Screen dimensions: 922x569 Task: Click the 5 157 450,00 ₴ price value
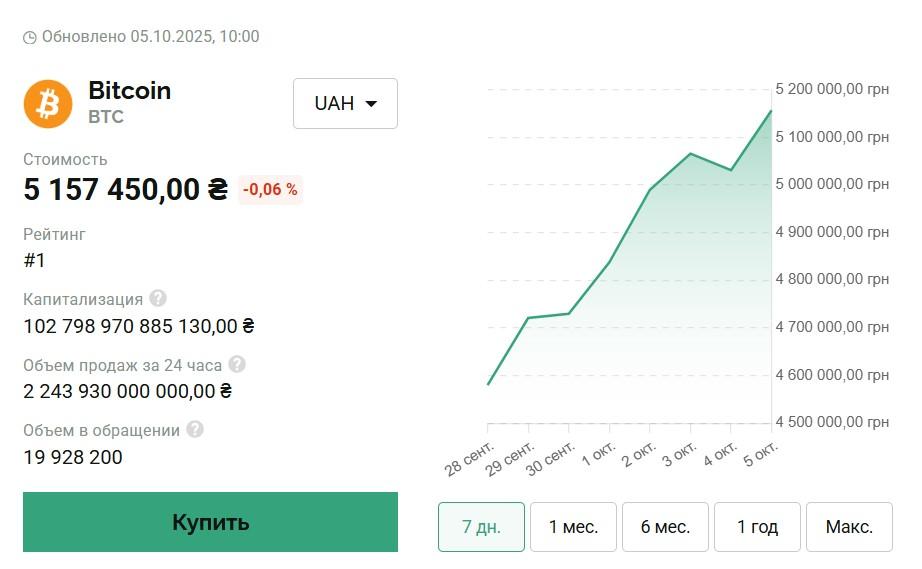tap(126, 189)
